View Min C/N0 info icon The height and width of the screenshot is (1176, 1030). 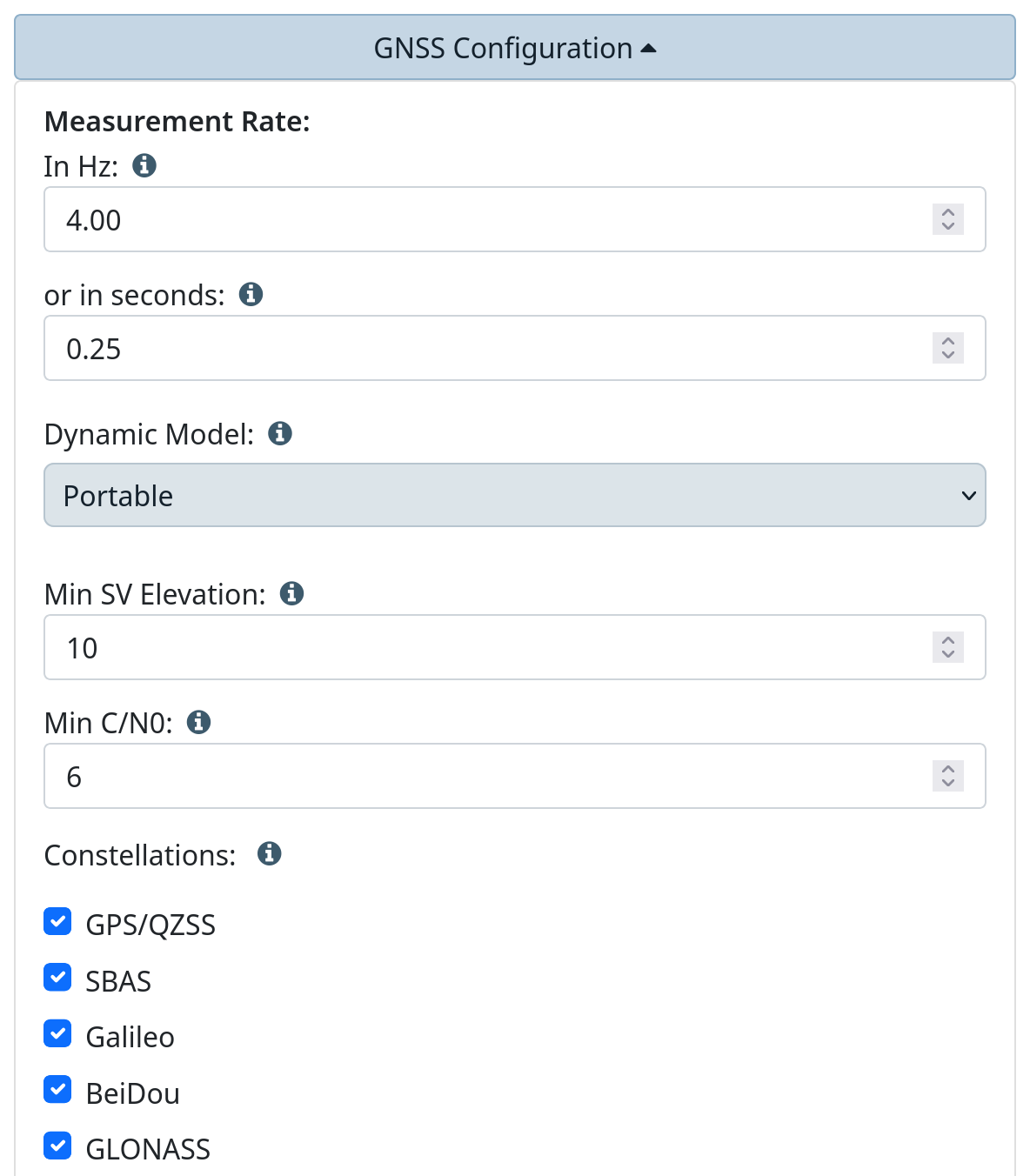point(198,722)
